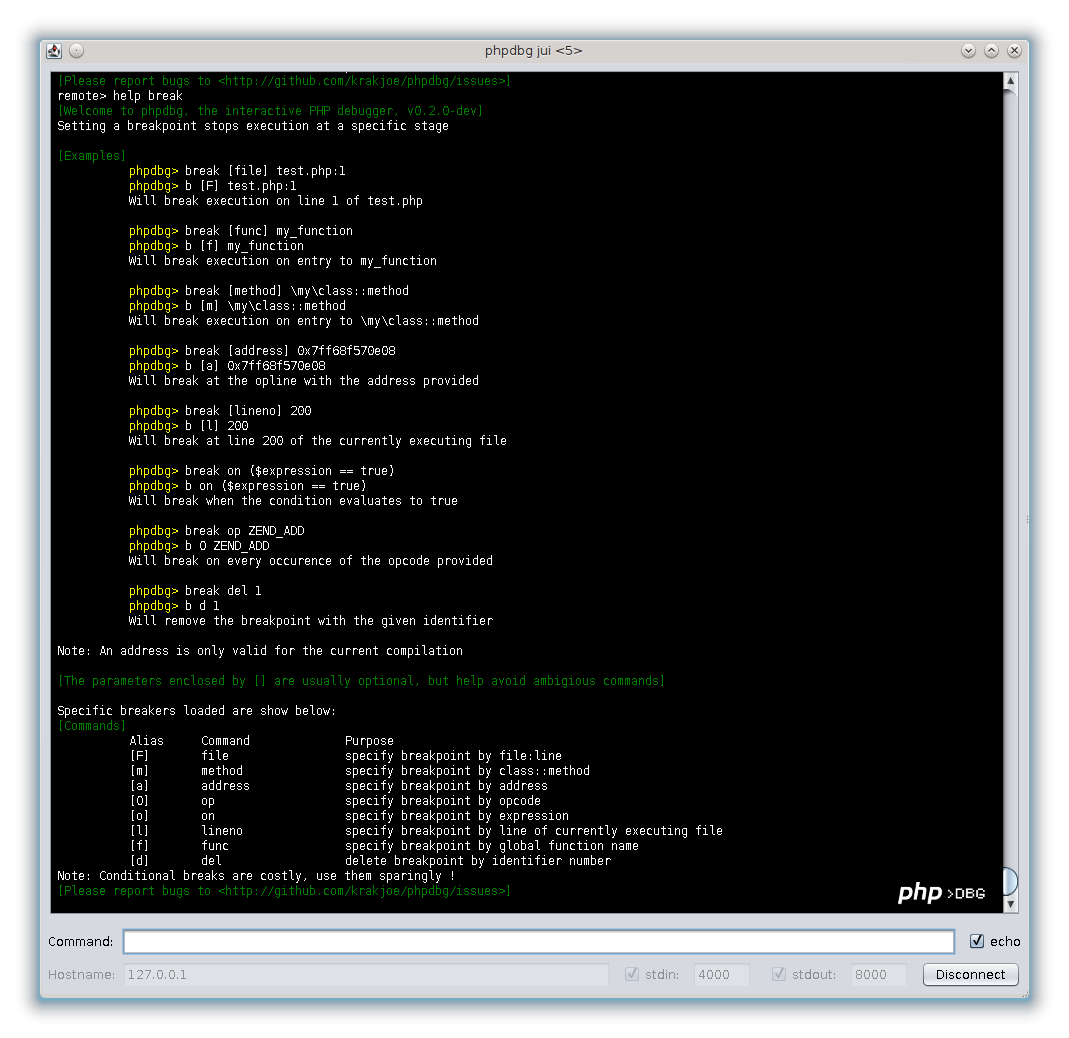1069x1038 pixels.
Task: Click the round sticky button beside window icon
Action: pyautogui.click(x=76, y=50)
